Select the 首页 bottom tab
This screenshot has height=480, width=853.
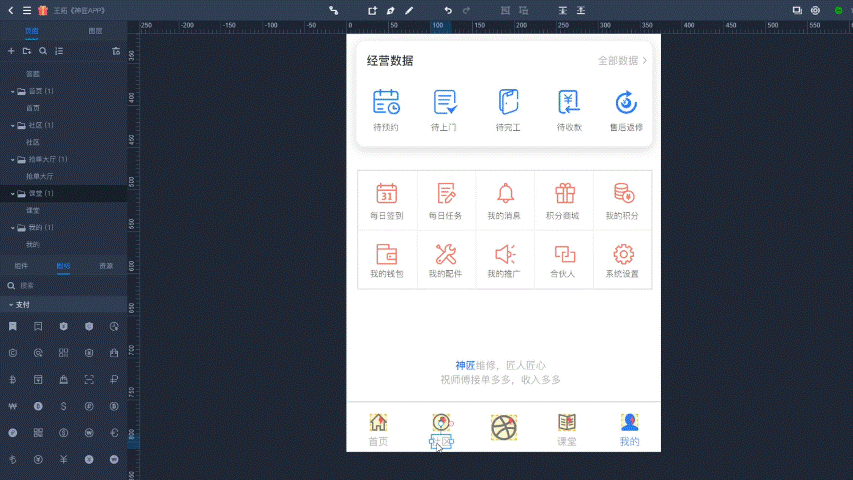pos(378,429)
